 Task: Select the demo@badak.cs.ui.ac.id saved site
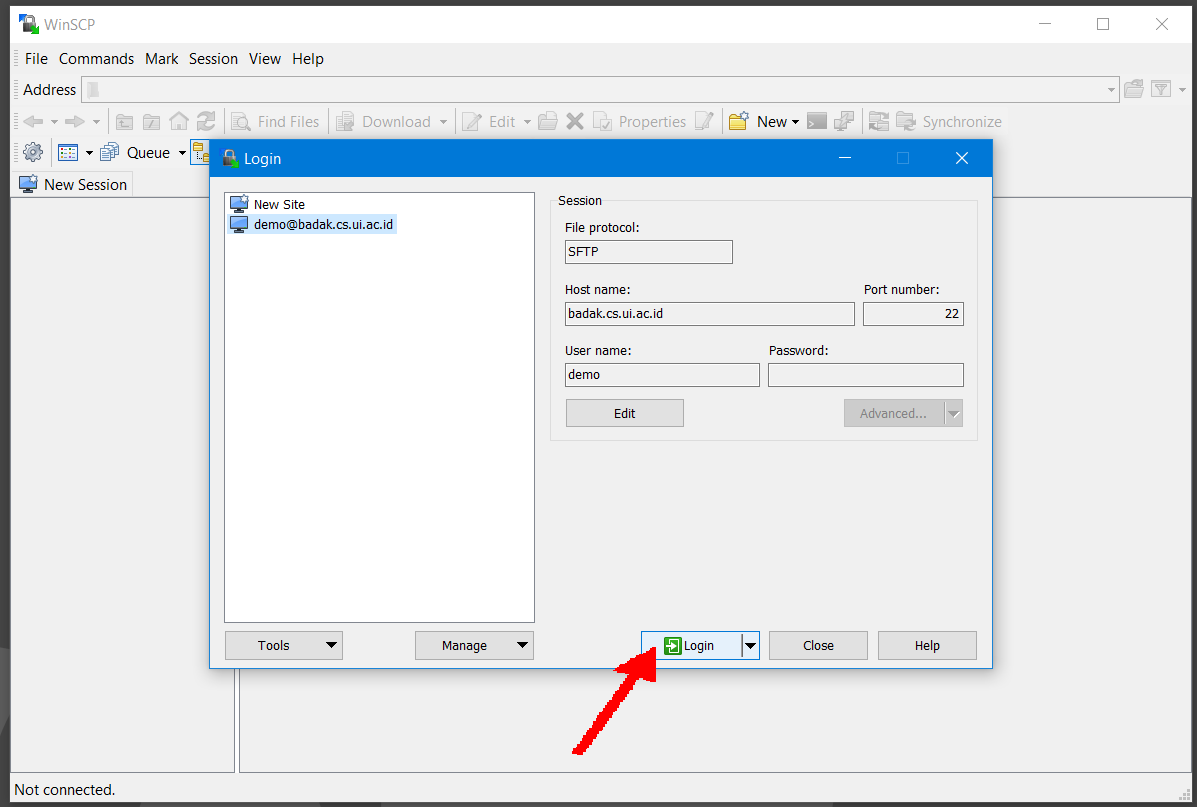point(322,225)
